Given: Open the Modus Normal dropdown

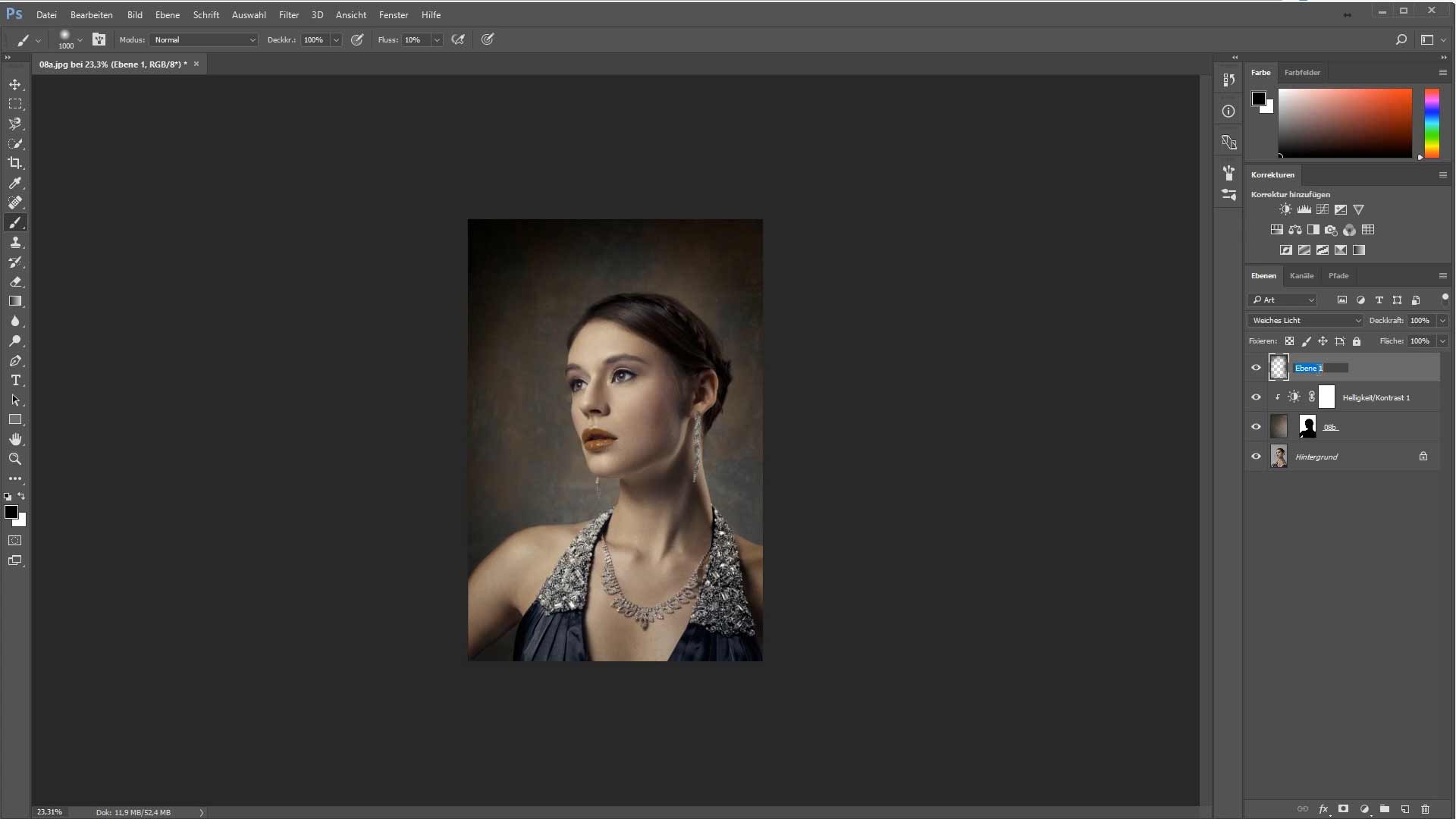Looking at the screenshot, I should 204,39.
